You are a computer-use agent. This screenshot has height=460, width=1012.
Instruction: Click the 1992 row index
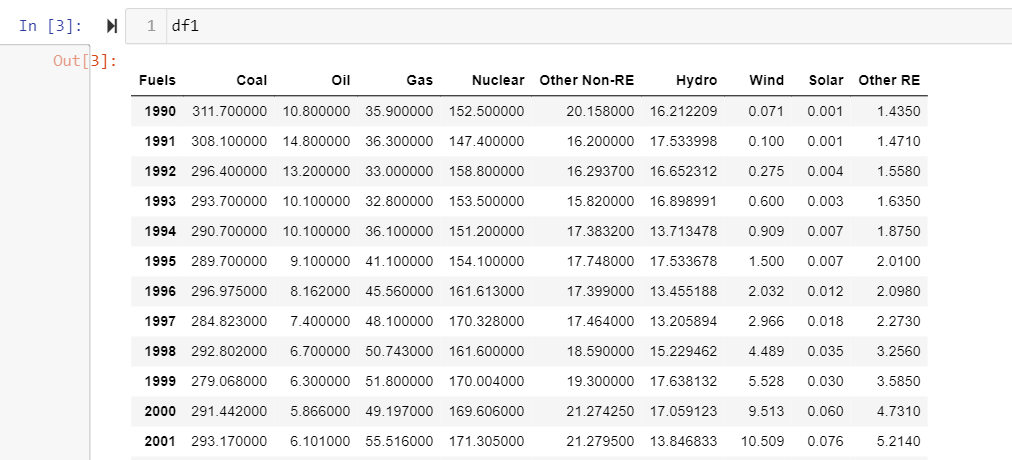160,171
